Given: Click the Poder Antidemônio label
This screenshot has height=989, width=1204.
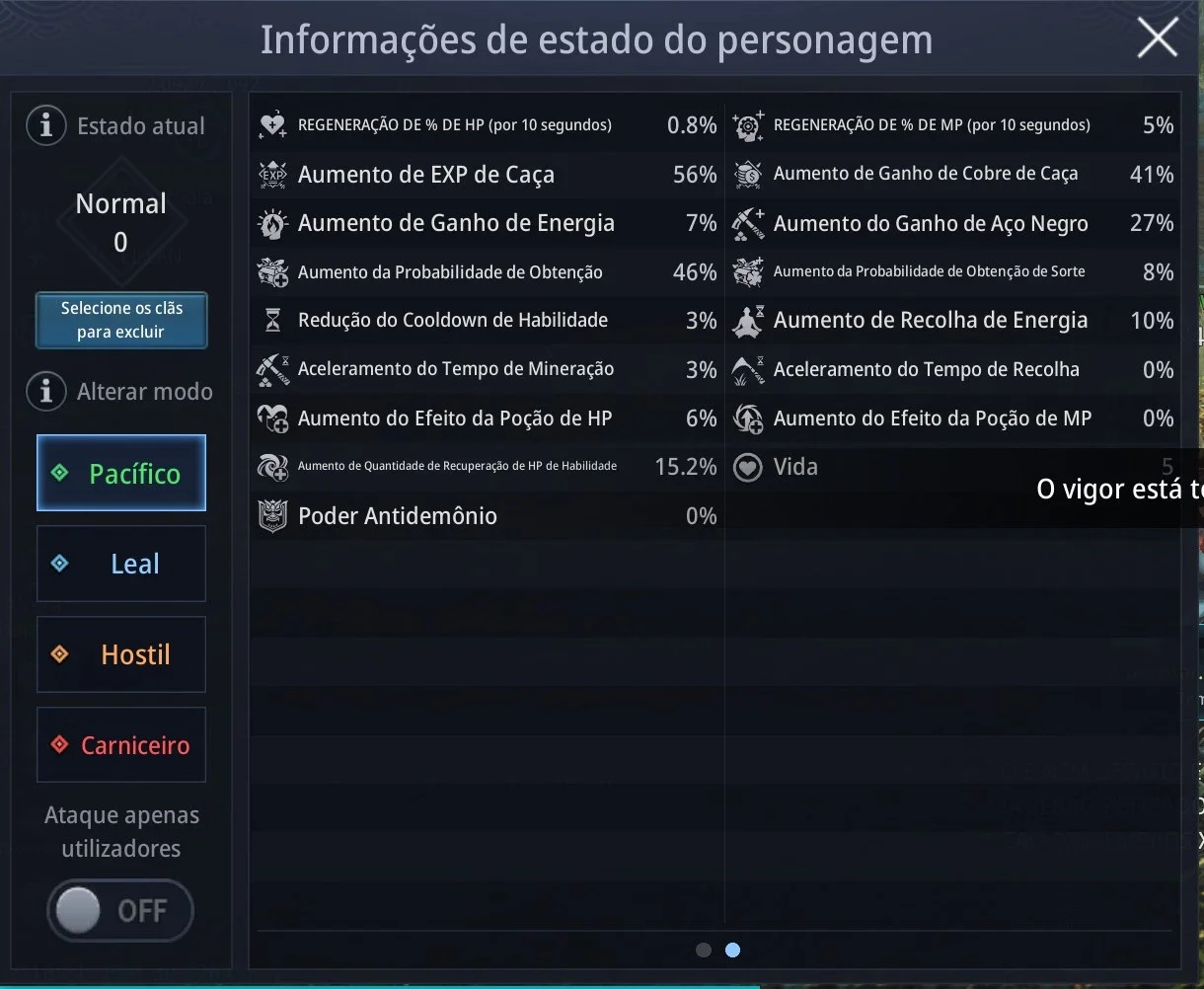Looking at the screenshot, I should [x=398, y=516].
